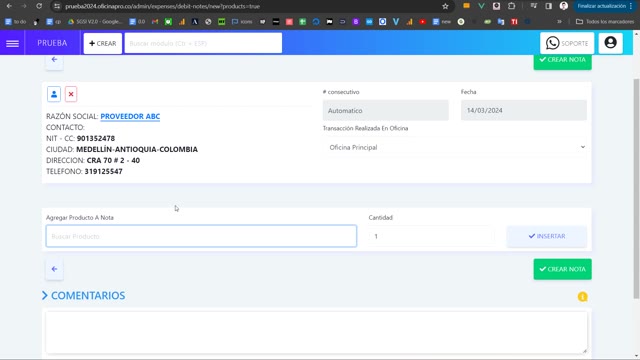640x360 pixels.
Task: Open the 'icons' bookmark
Action: [242, 22]
